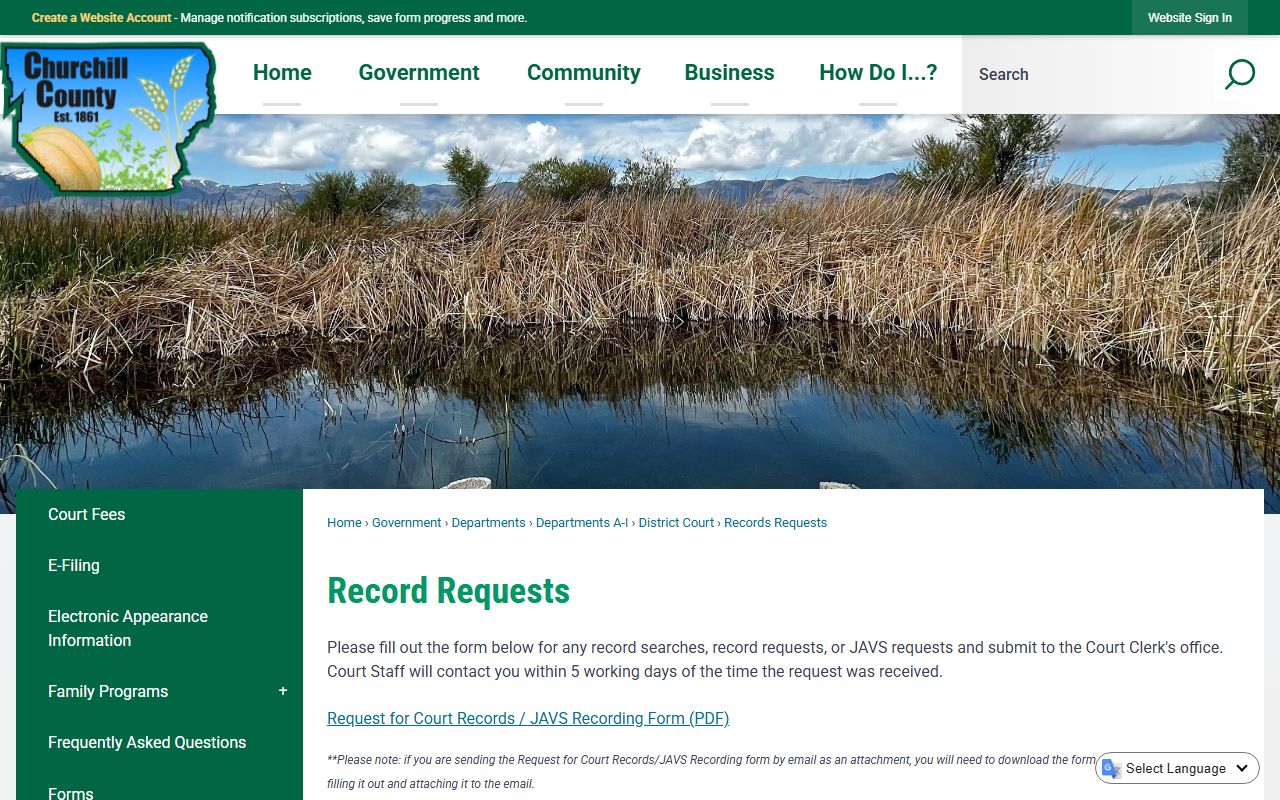Screen dimensions: 1280x800
Task: Expand the Family Programs submenu
Action: click(283, 691)
